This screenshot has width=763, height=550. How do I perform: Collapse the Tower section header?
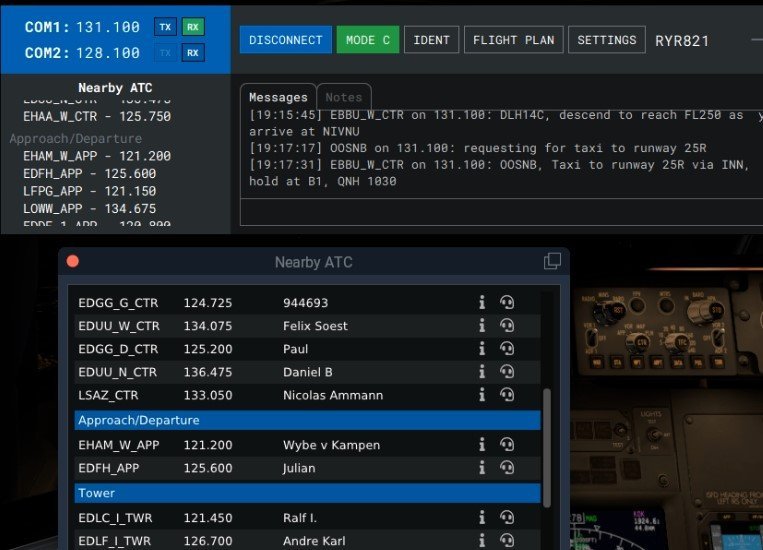[307, 493]
